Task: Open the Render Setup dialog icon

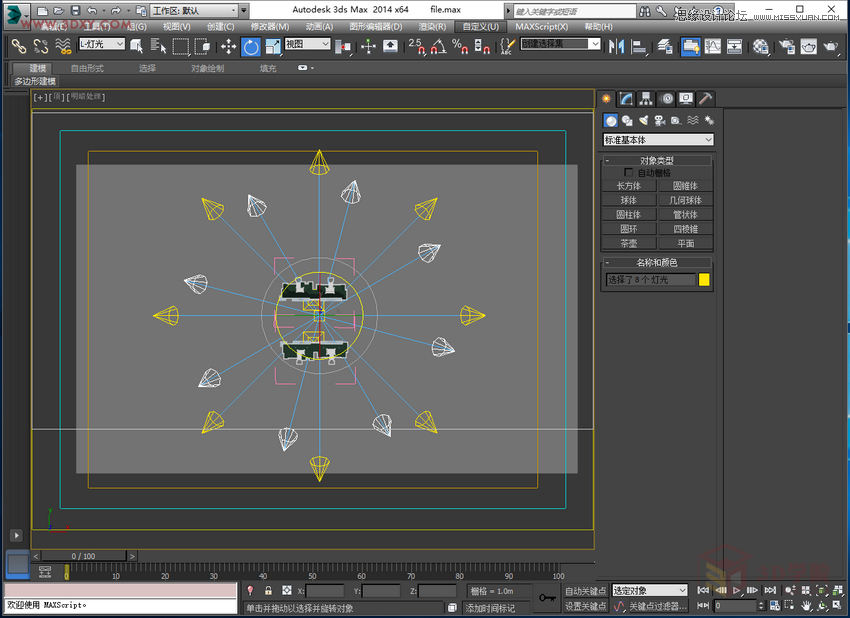Action: [785, 46]
